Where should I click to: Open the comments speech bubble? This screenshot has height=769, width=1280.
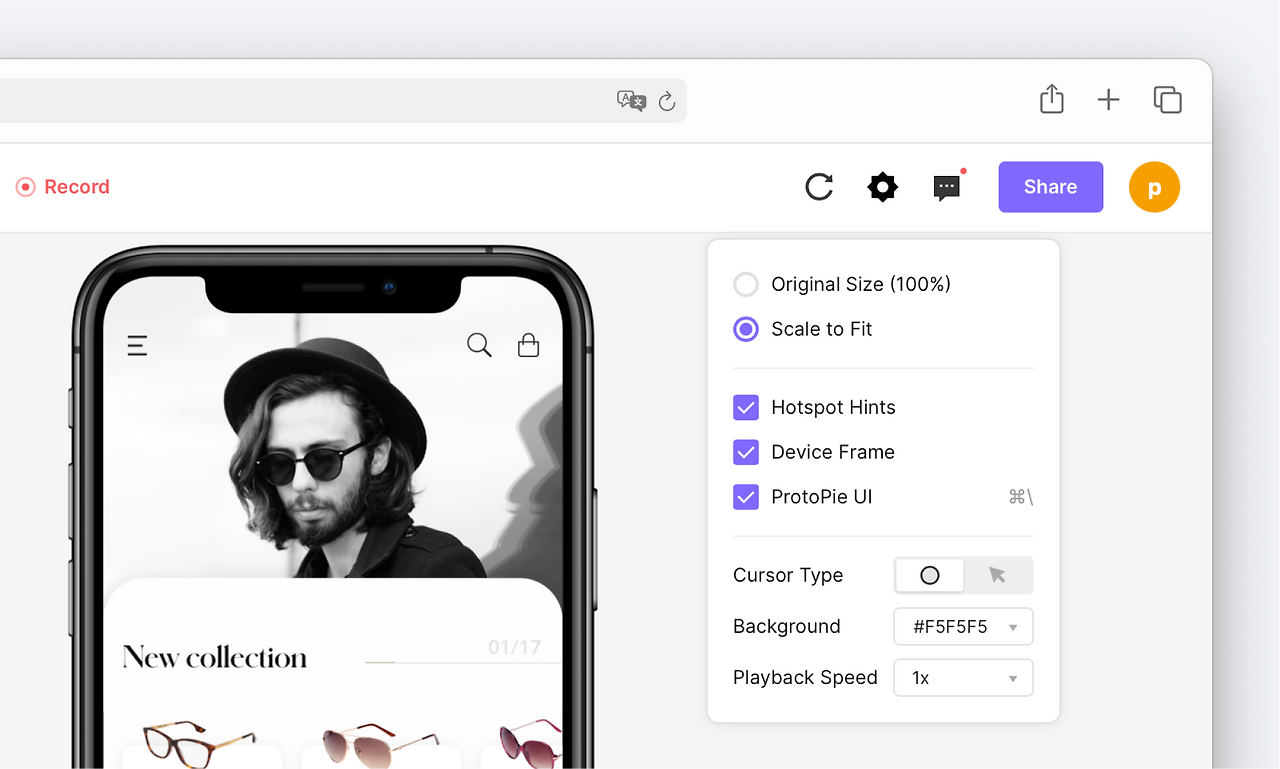pyautogui.click(x=947, y=187)
